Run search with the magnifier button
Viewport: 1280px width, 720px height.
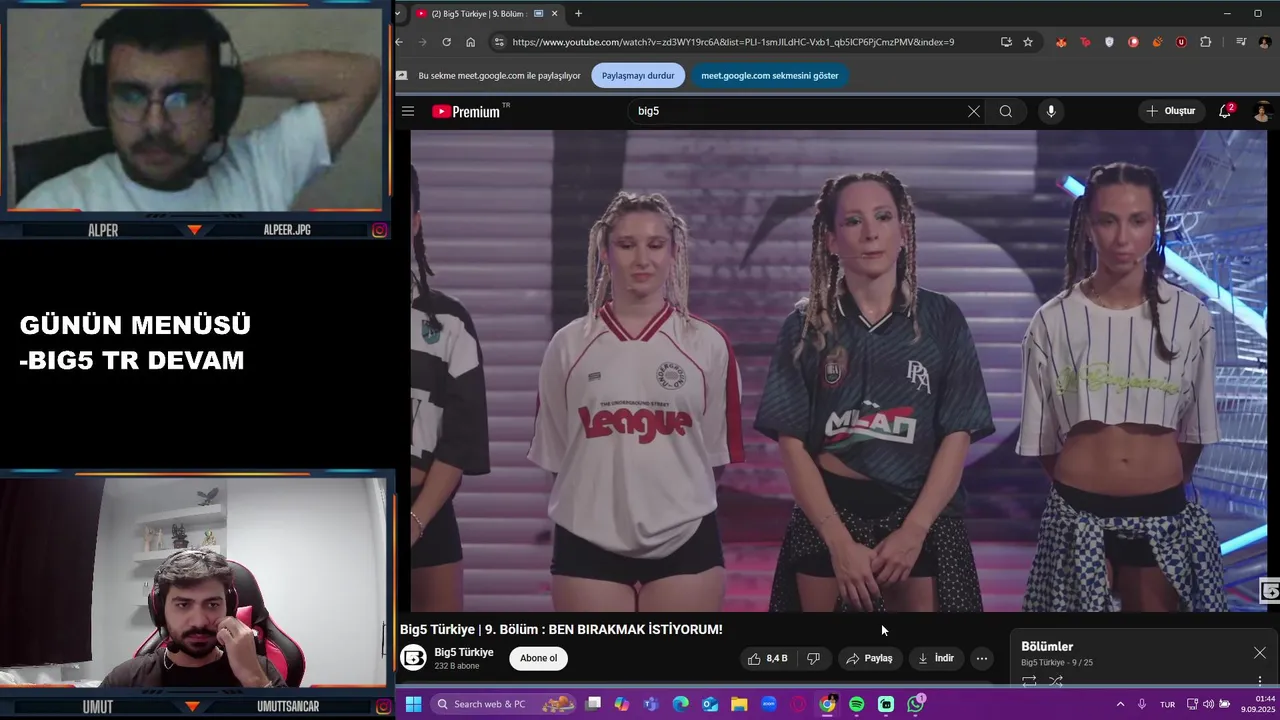[x=1006, y=111]
